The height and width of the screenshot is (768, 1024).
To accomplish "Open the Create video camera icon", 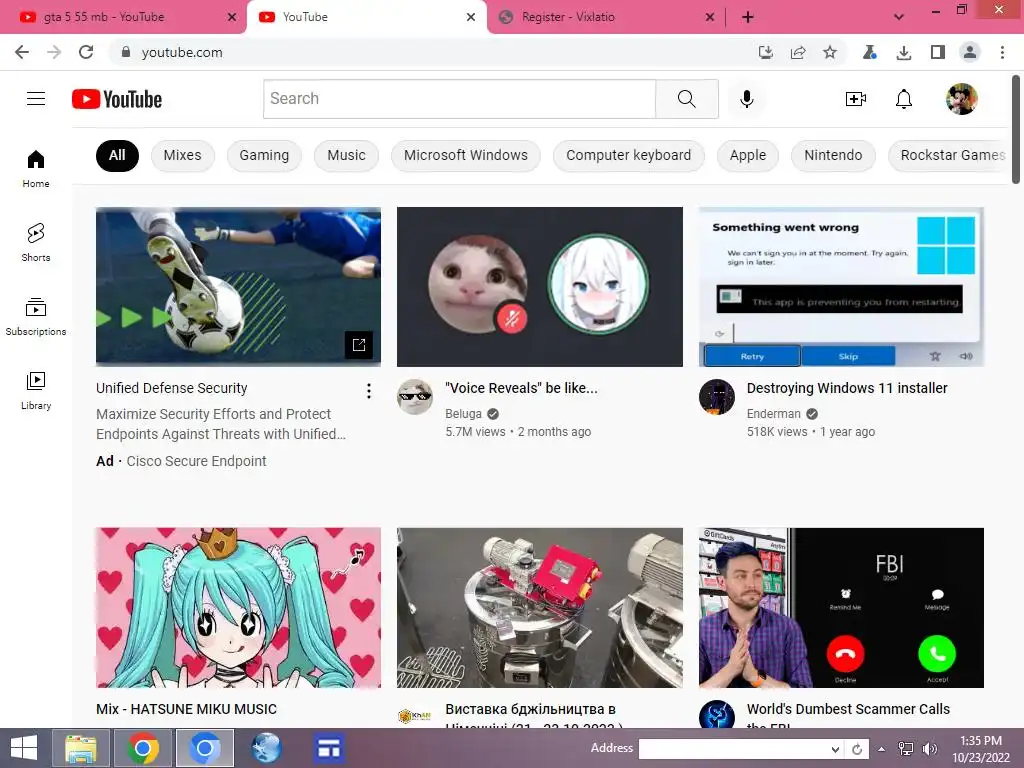I will point(856,99).
